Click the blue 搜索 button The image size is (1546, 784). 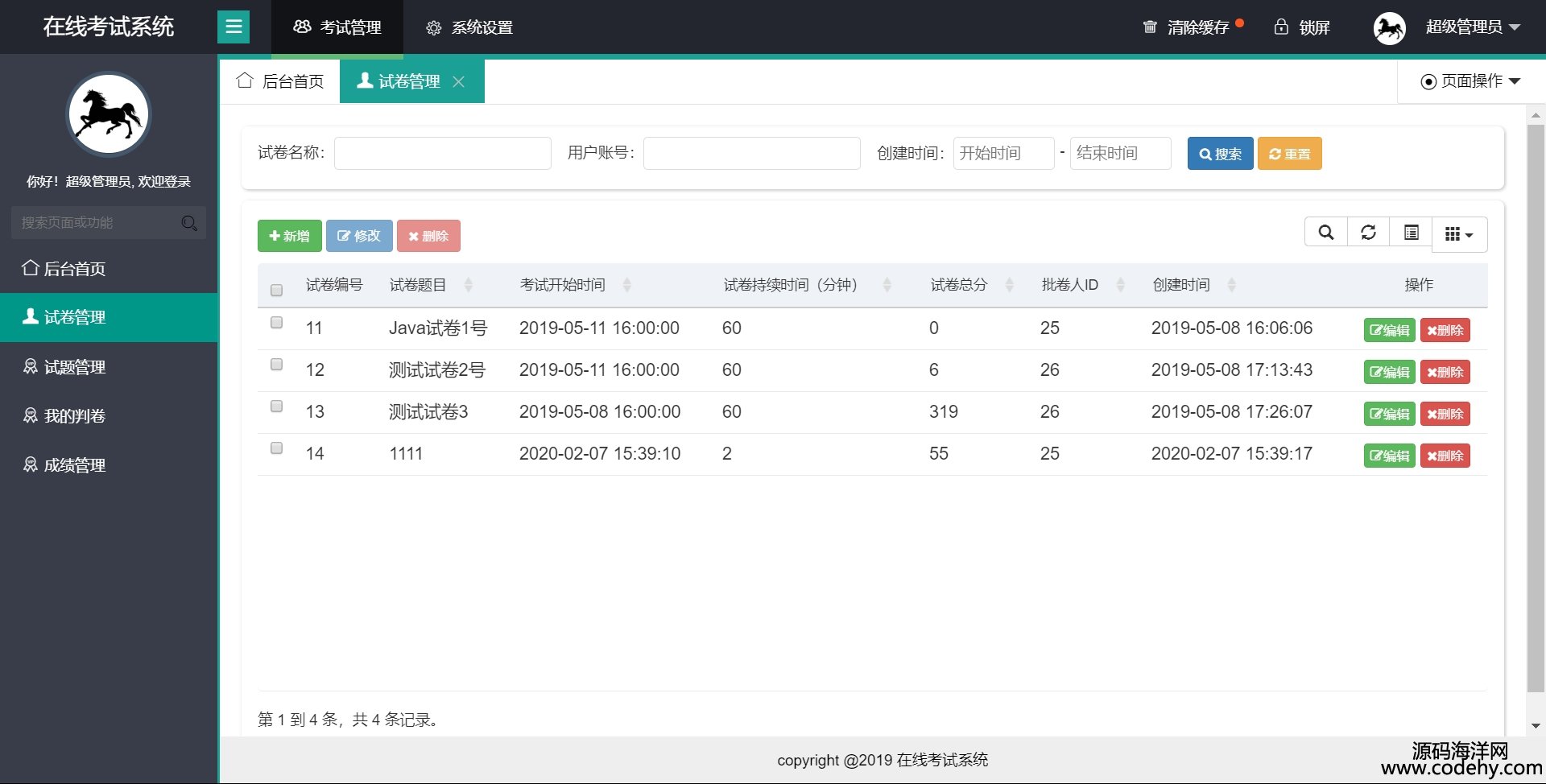1220,154
